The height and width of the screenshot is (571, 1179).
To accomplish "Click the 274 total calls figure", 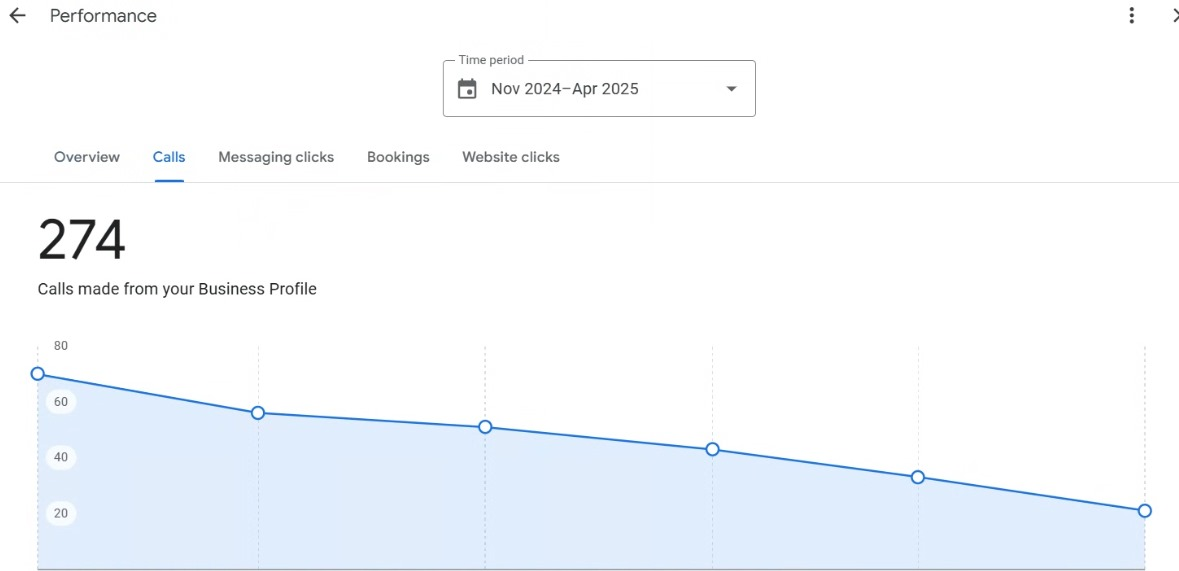I will pyautogui.click(x=81, y=240).
